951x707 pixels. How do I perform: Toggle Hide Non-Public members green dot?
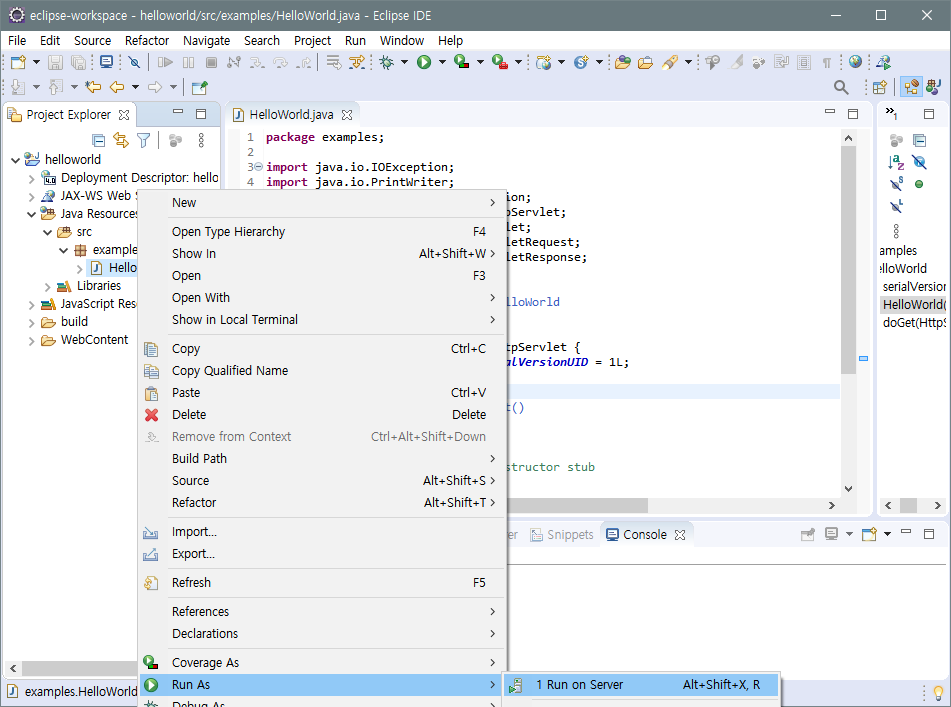[x=919, y=184]
